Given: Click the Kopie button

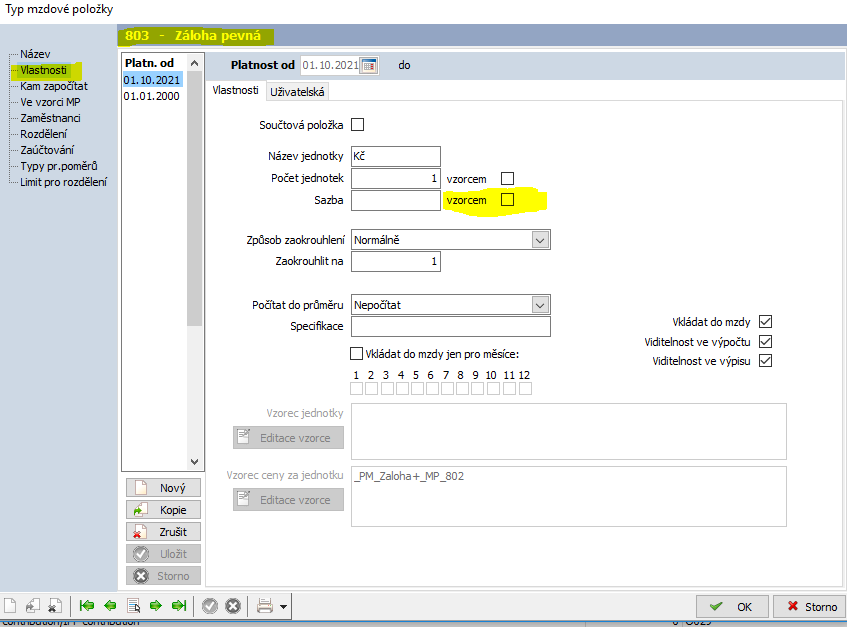Looking at the screenshot, I should tap(164, 510).
